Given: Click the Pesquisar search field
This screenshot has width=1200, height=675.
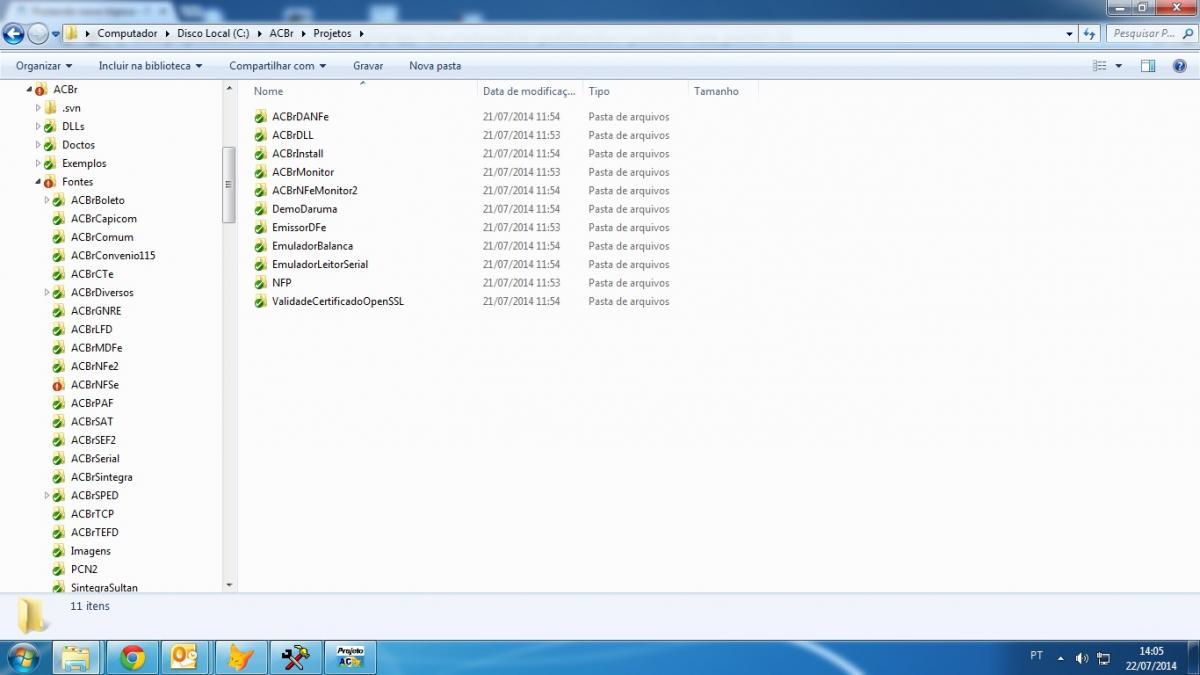Looking at the screenshot, I should pos(1150,33).
